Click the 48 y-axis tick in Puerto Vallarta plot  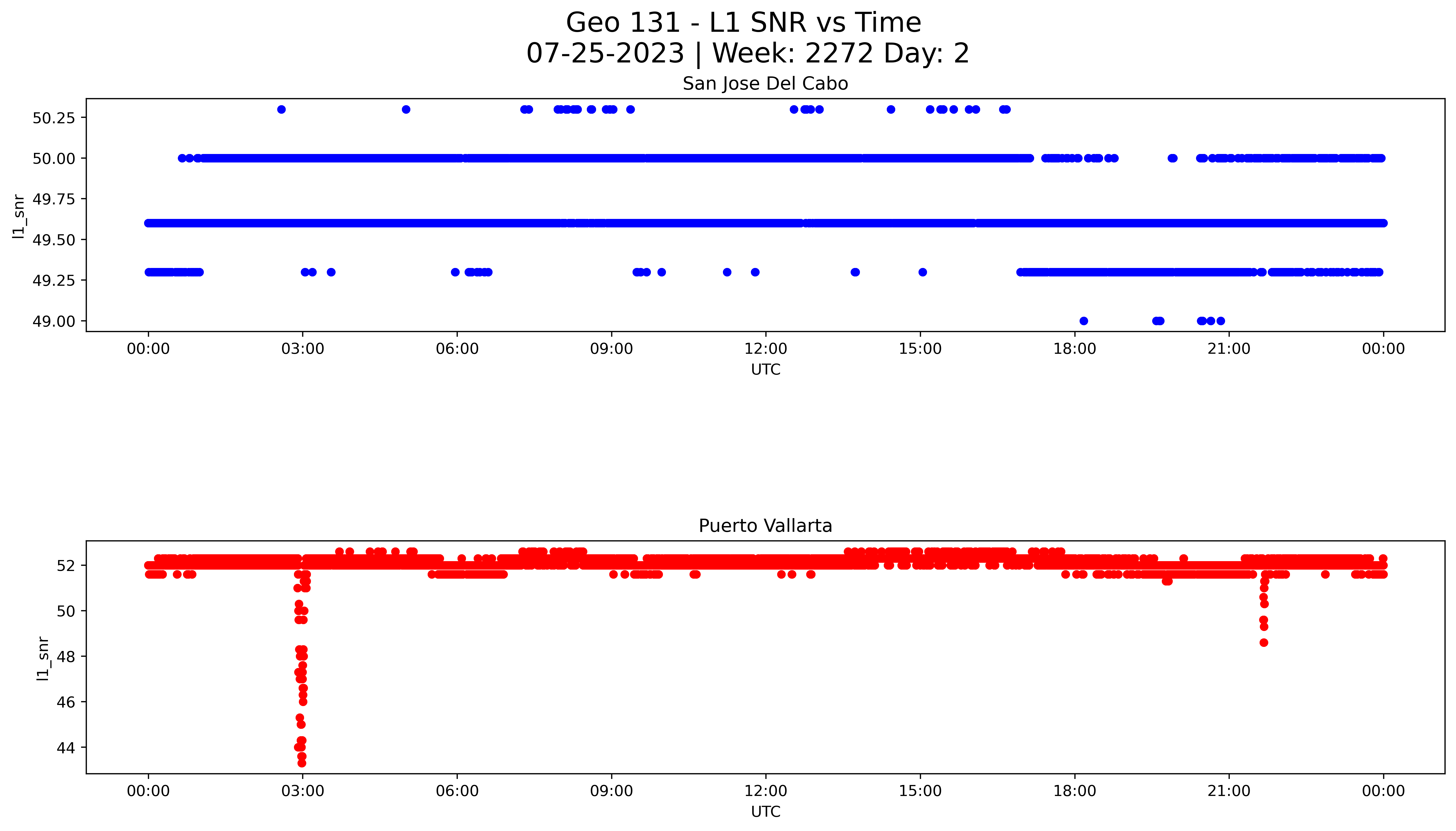[x=66, y=657]
